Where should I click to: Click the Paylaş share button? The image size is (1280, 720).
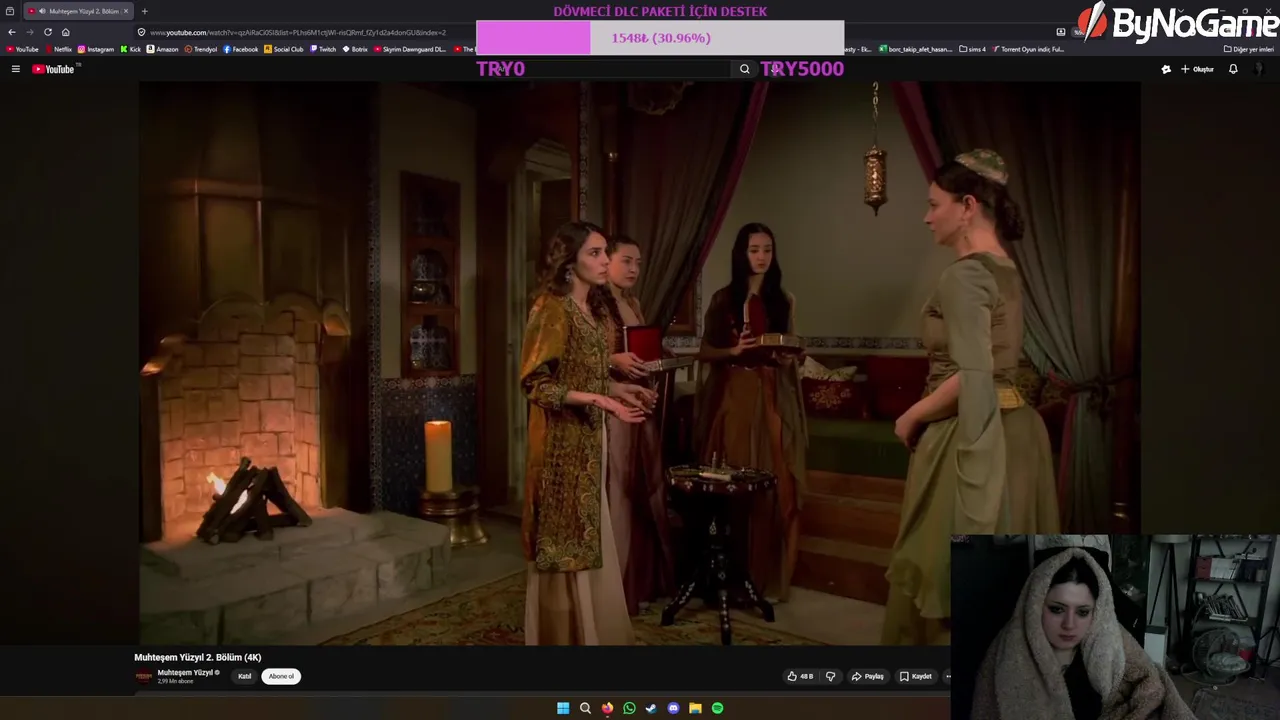867,676
